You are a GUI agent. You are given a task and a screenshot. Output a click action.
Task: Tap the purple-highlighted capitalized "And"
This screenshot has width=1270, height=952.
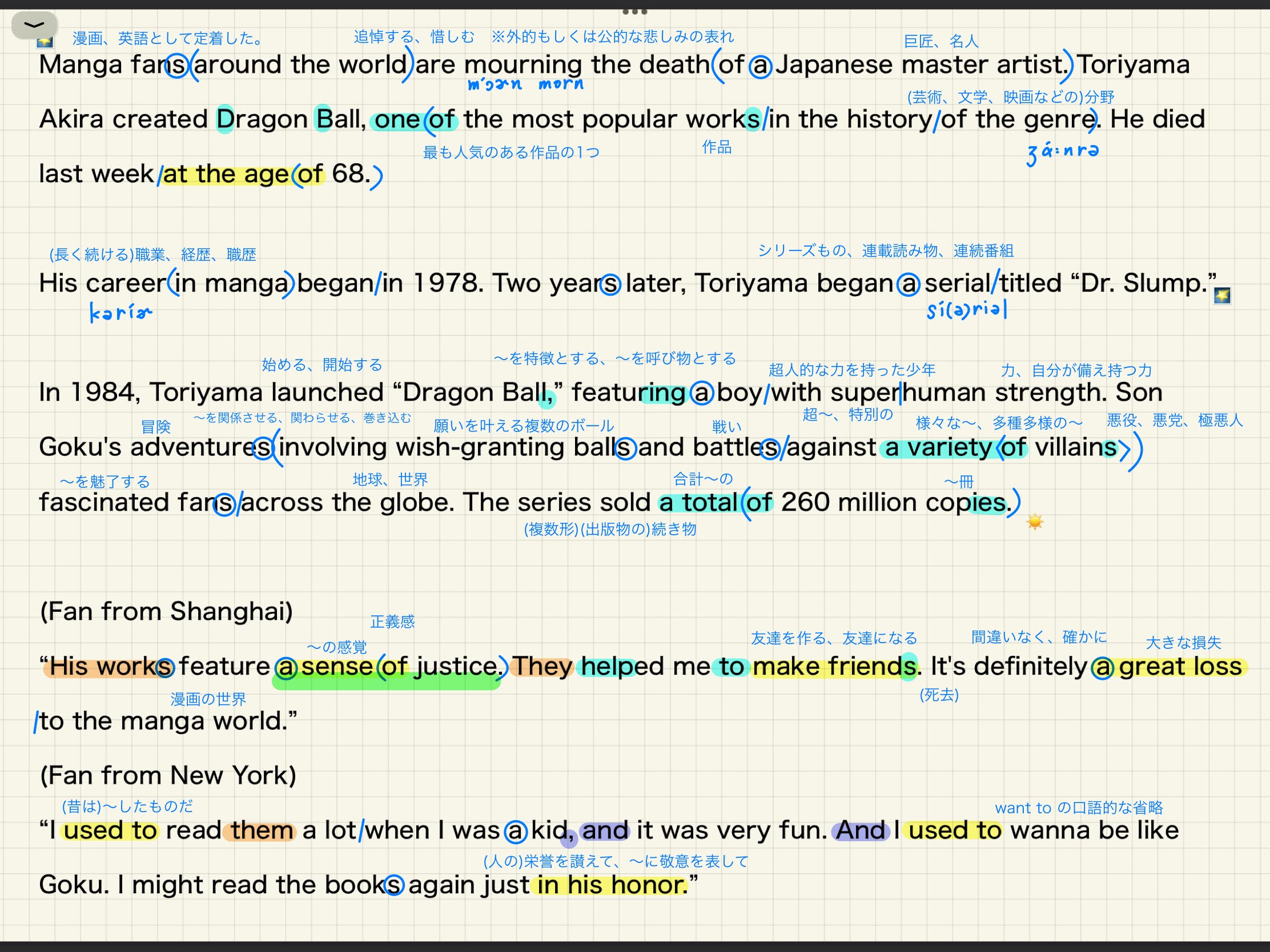(861, 830)
